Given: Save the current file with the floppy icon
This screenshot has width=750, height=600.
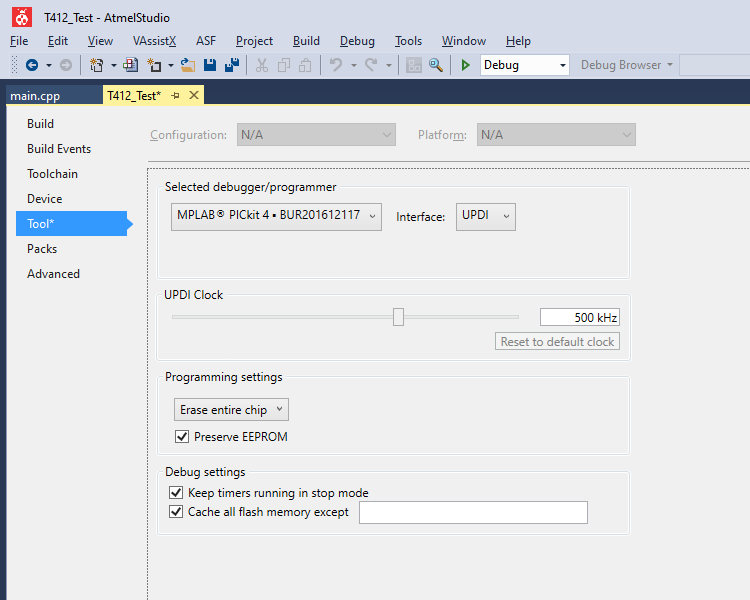Looking at the screenshot, I should [210, 65].
